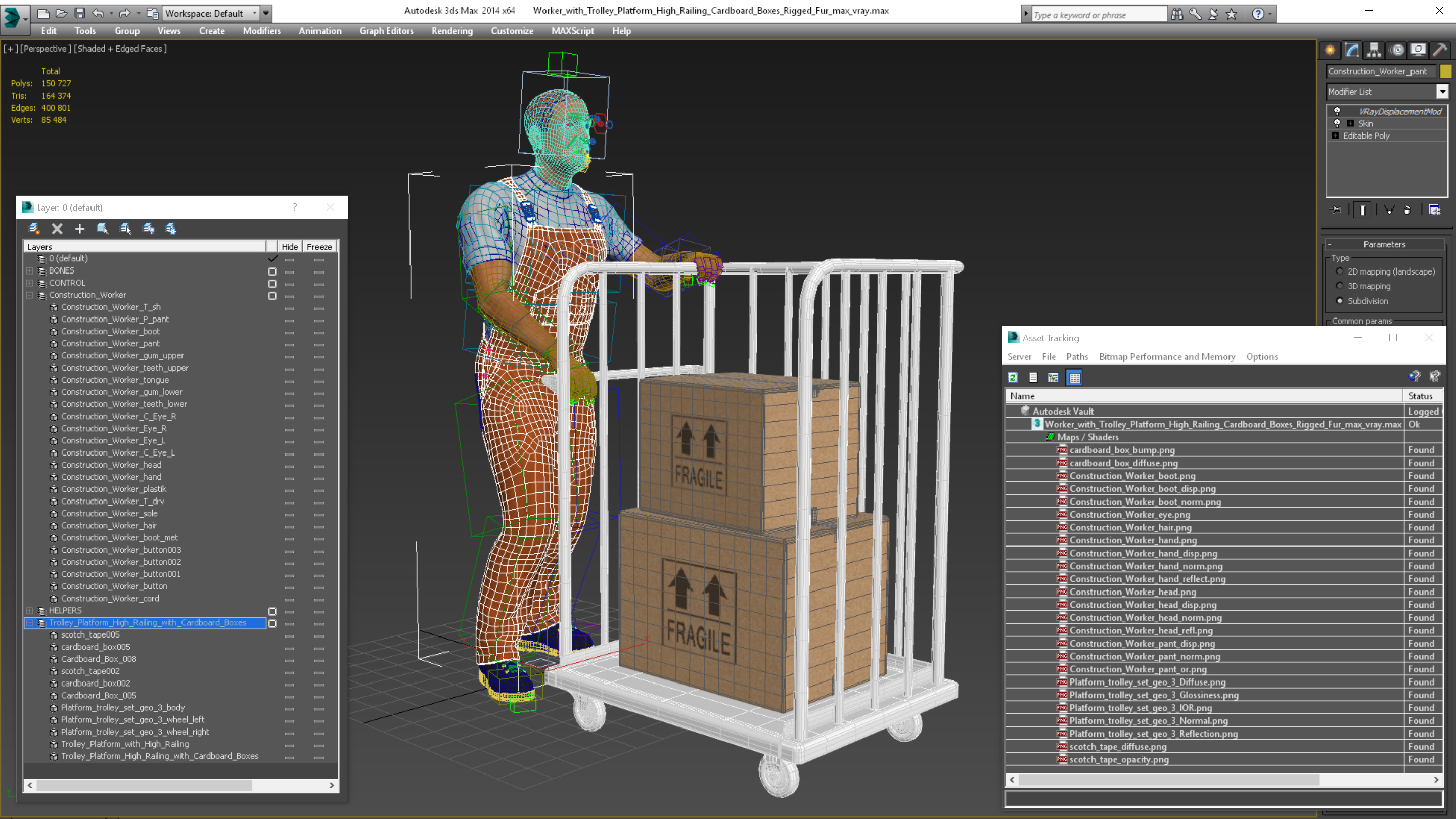Click the Open File folder icon
This screenshot has height=819, width=1456.
tap(62, 13)
